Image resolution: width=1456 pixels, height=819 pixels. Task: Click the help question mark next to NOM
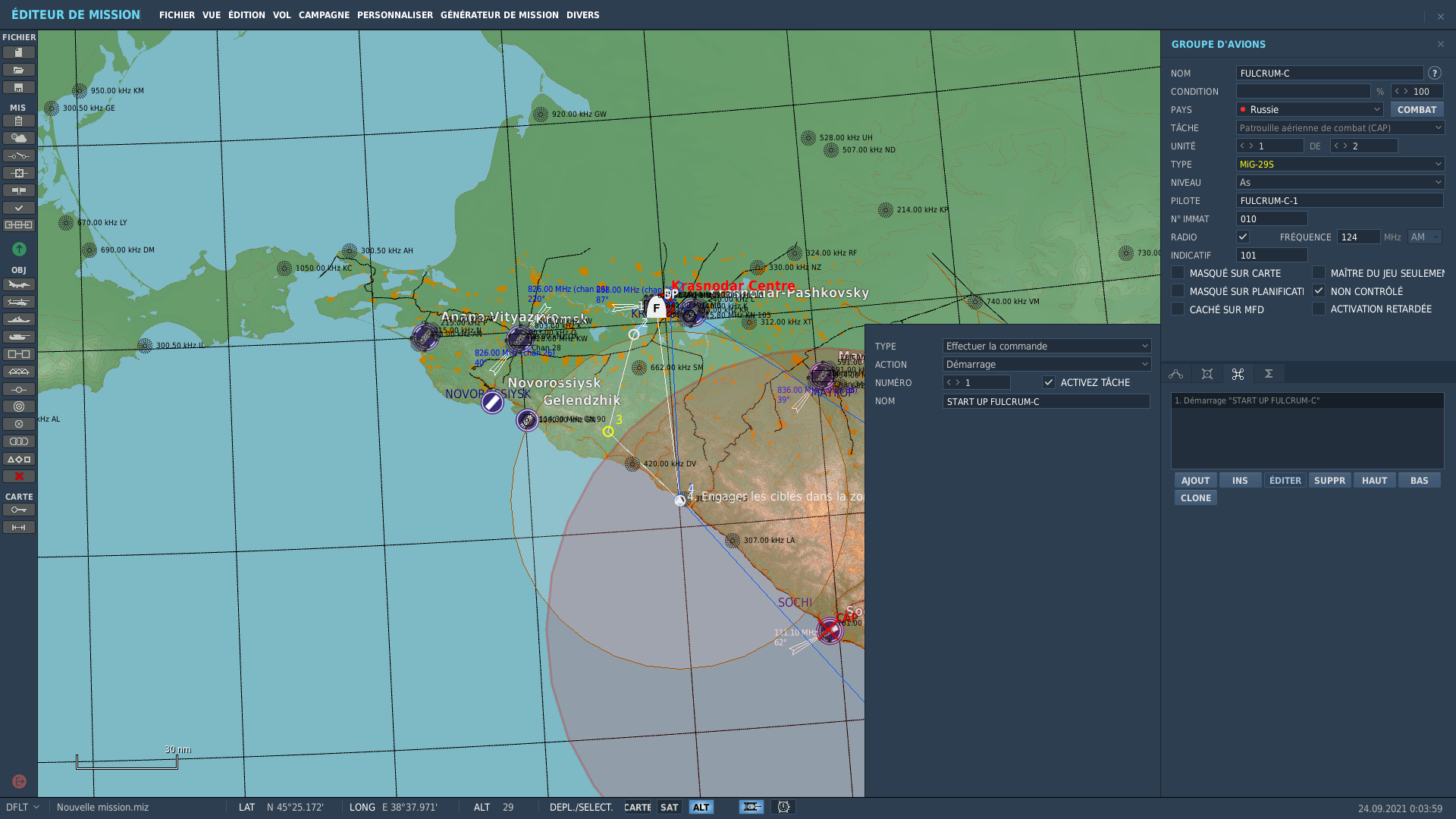(1435, 73)
